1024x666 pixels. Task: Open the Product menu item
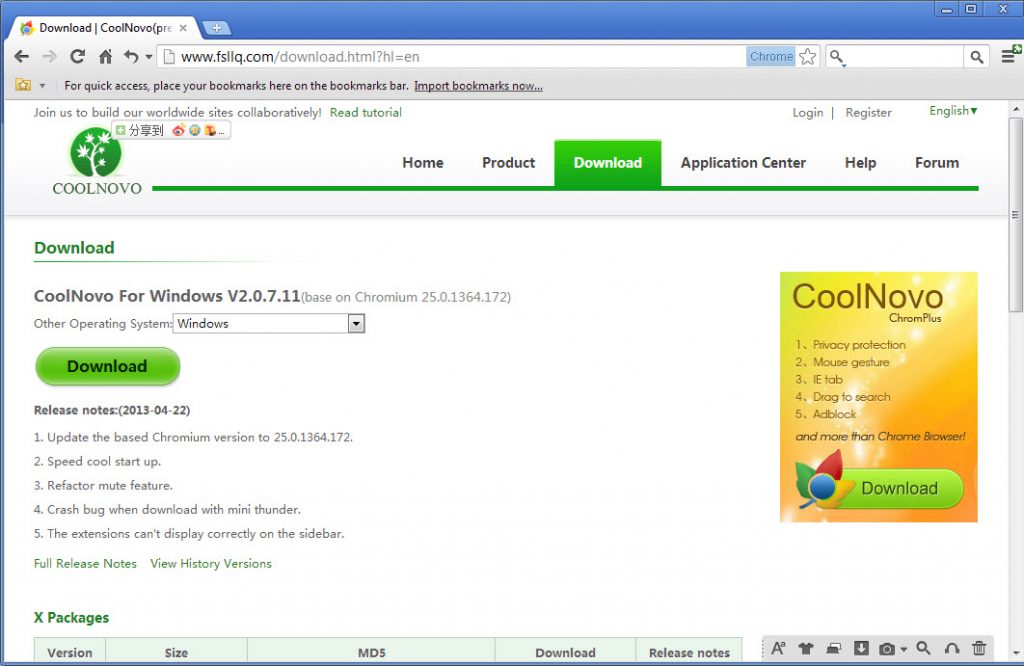tap(508, 163)
